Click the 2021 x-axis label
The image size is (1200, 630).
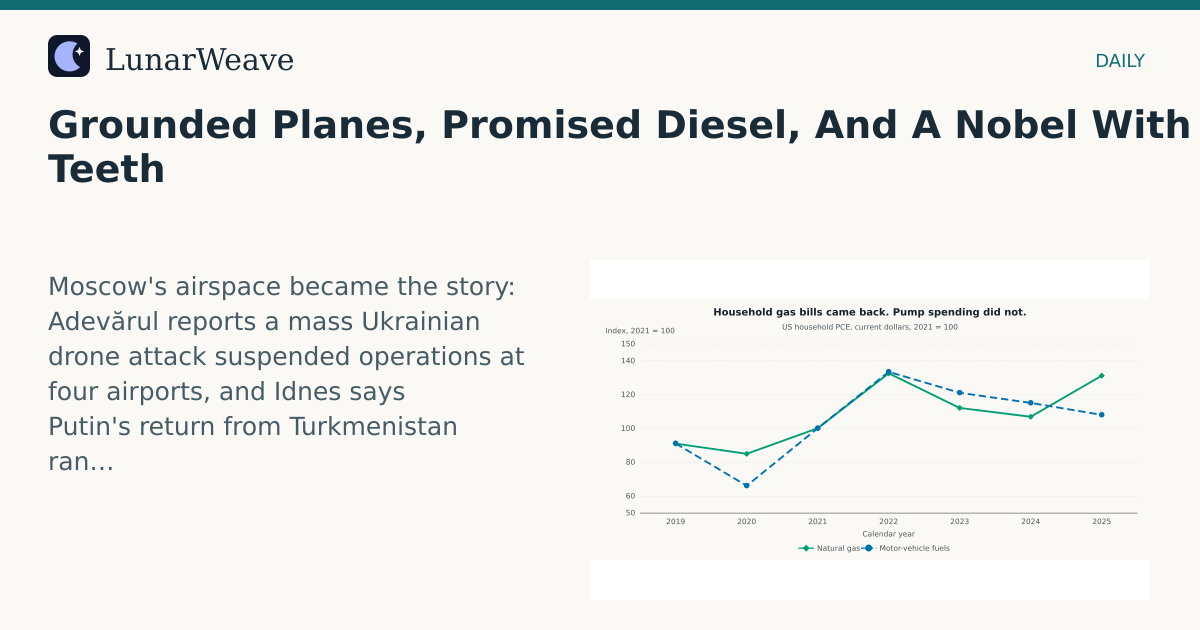[x=817, y=521]
